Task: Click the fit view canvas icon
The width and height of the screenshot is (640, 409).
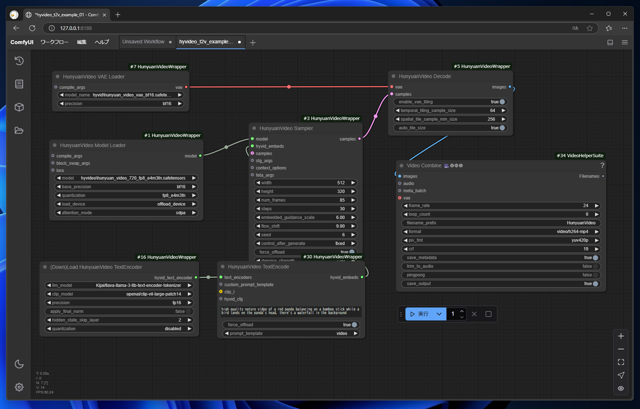Action: pos(621,362)
